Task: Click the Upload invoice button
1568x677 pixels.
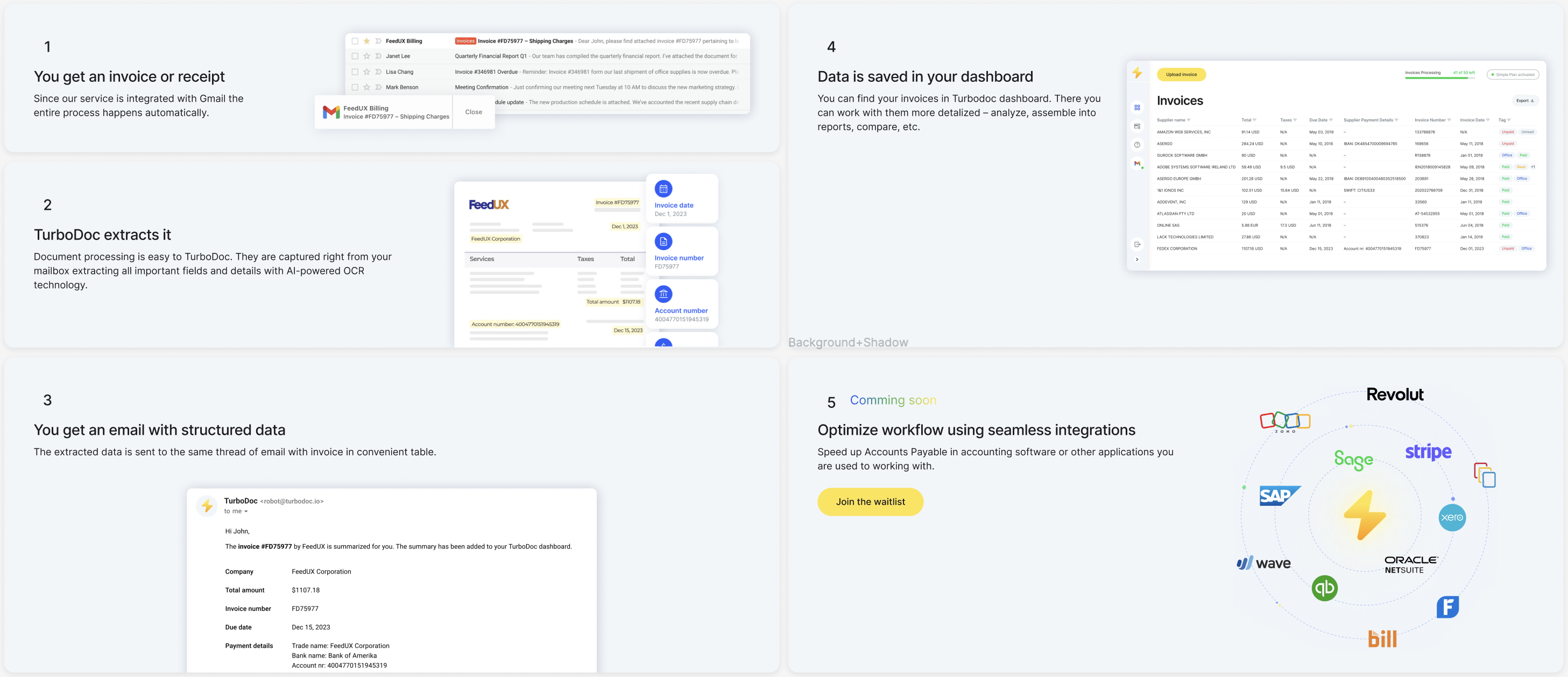Action: [x=1181, y=74]
